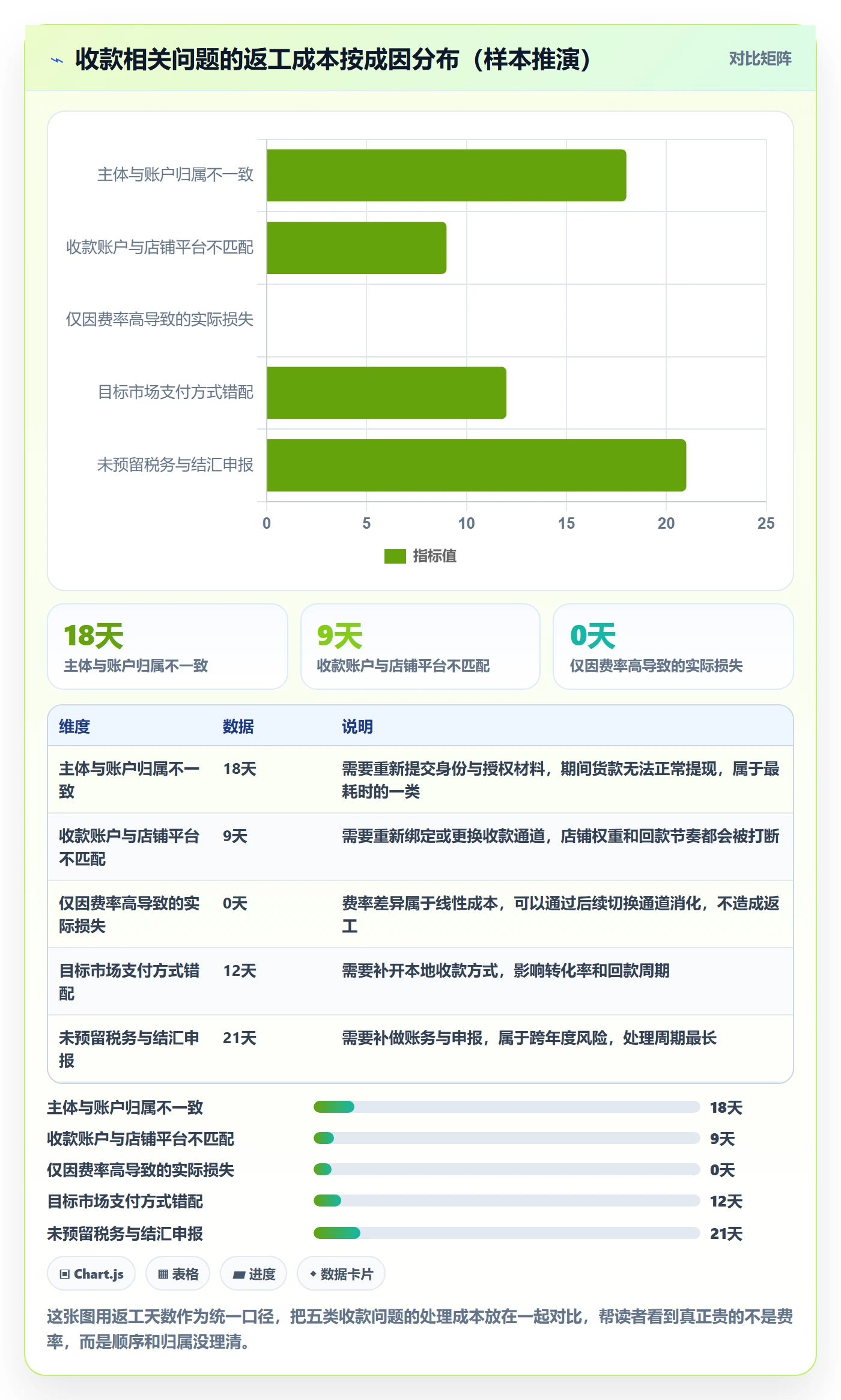Click the progress bar for 主体与账户归属不一致
This screenshot has width=841, height=1400.
tap(506, 1107)
